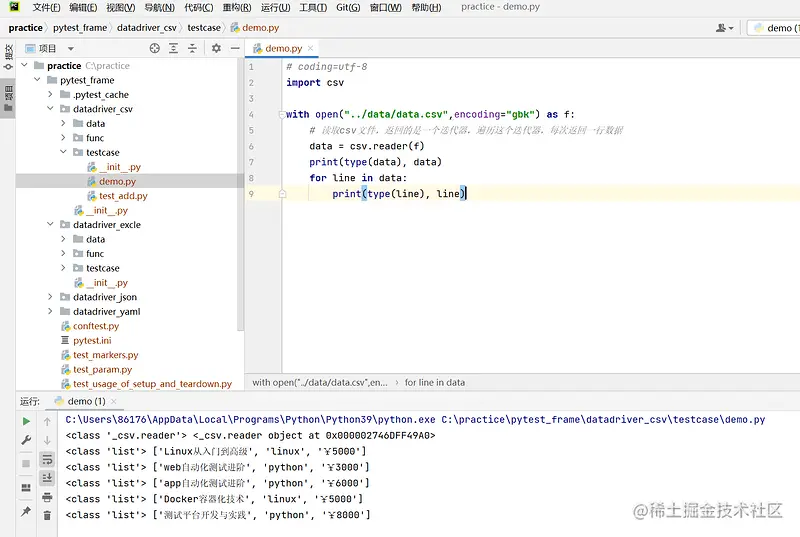Click the fold marker beside line 4

282,115
